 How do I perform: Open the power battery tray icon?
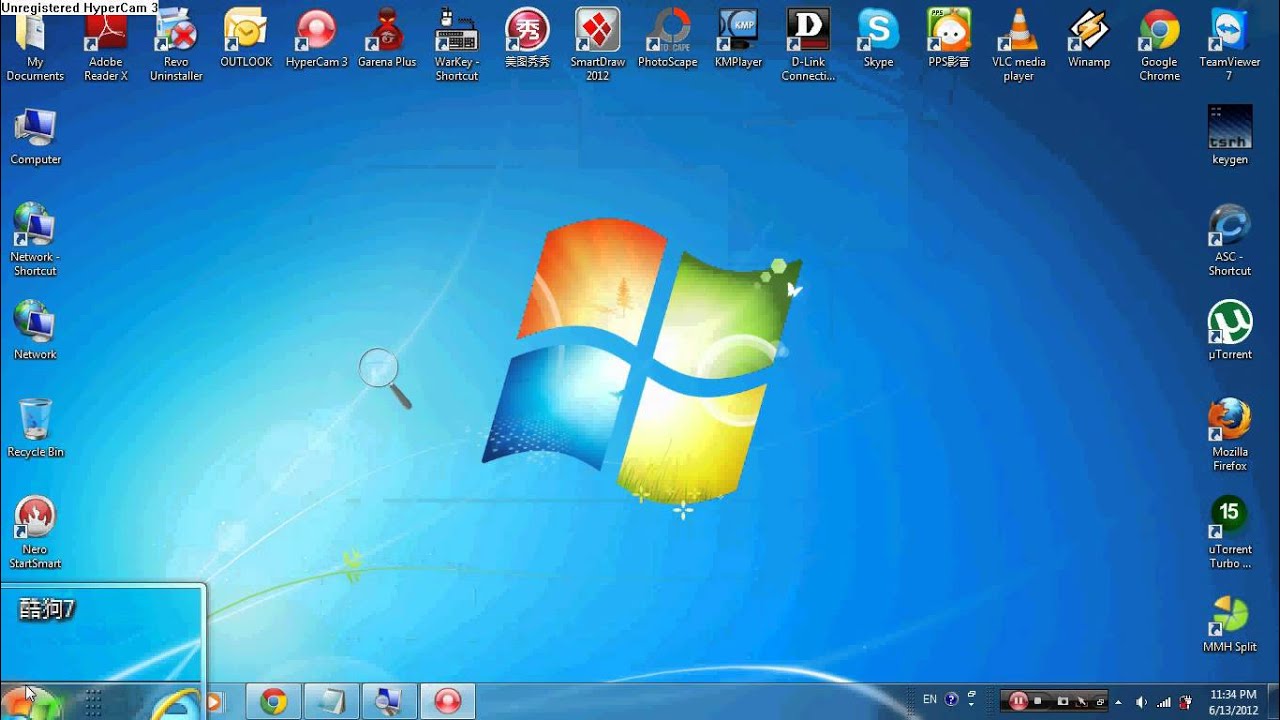coord(1185,702)
